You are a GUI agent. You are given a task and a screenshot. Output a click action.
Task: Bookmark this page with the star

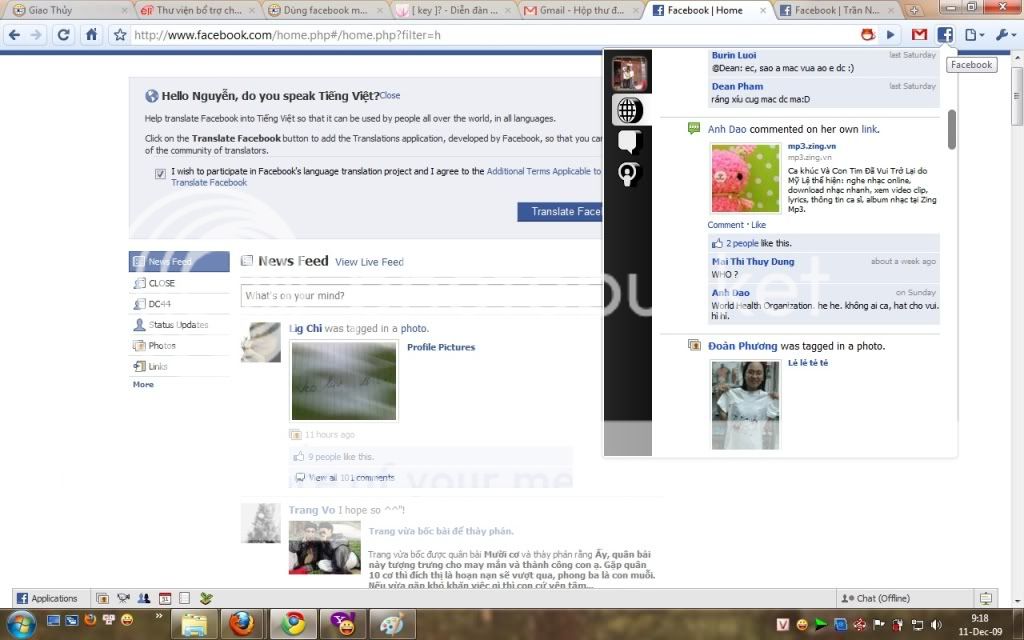(120, 35)
